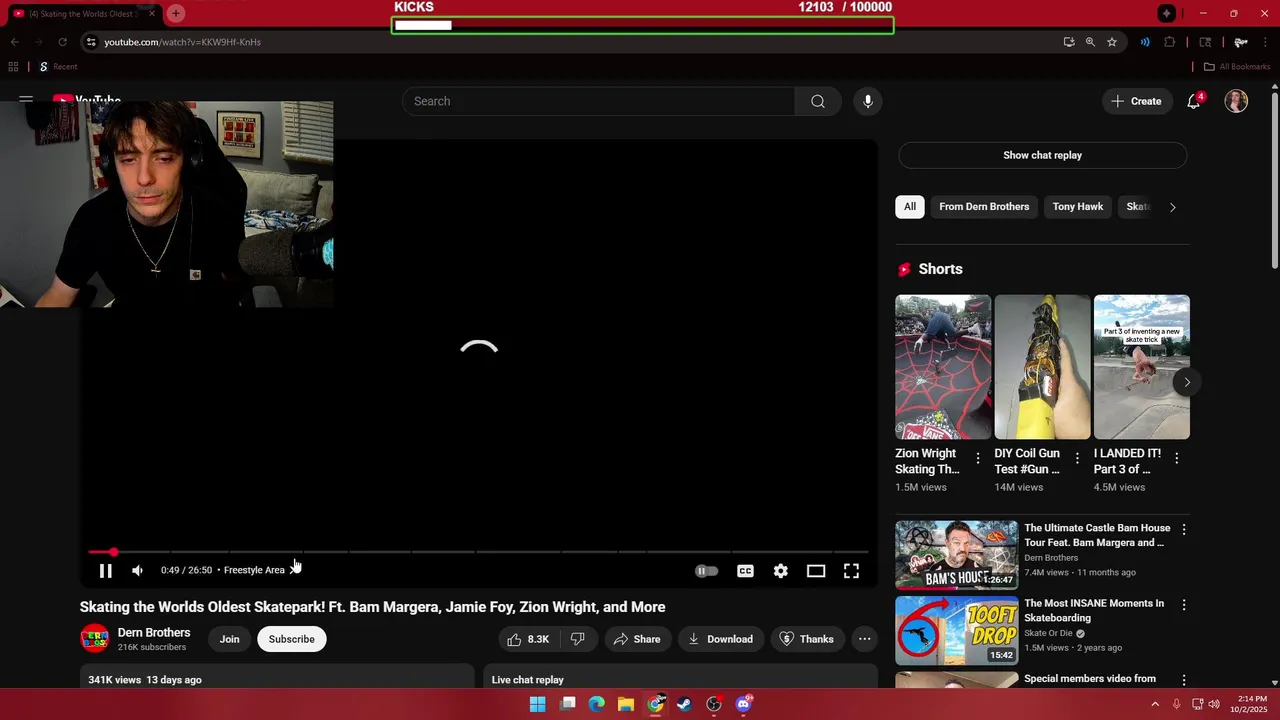Show hidden system tray icons chevron
The width and height of the screenshot is (1280, 720).
click(x=1155, y=704)
